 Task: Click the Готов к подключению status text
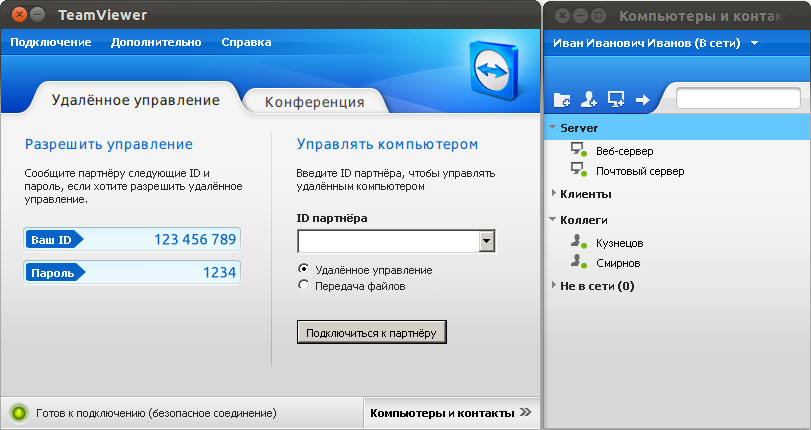(x=156, y=413)
